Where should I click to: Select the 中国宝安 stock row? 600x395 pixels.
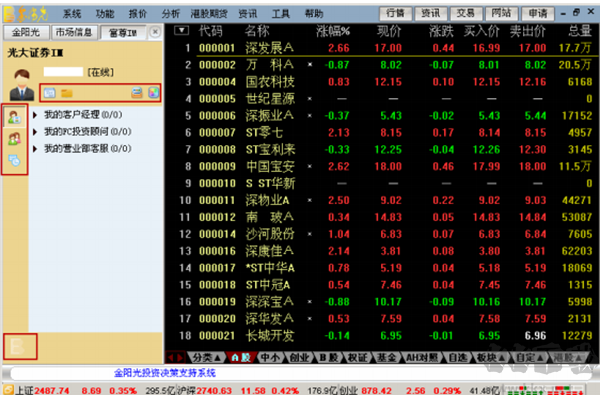point(383,166)
